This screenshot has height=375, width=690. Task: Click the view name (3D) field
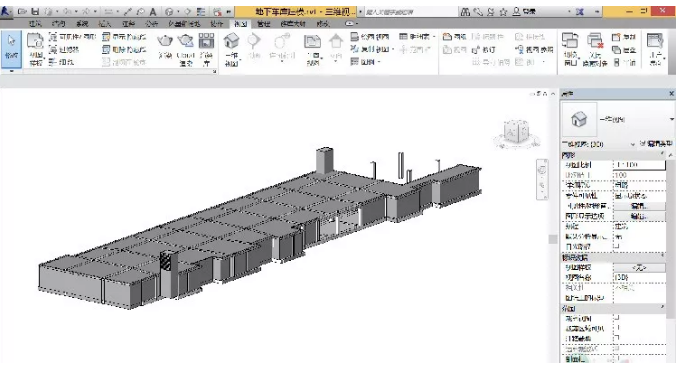[639, 277]
